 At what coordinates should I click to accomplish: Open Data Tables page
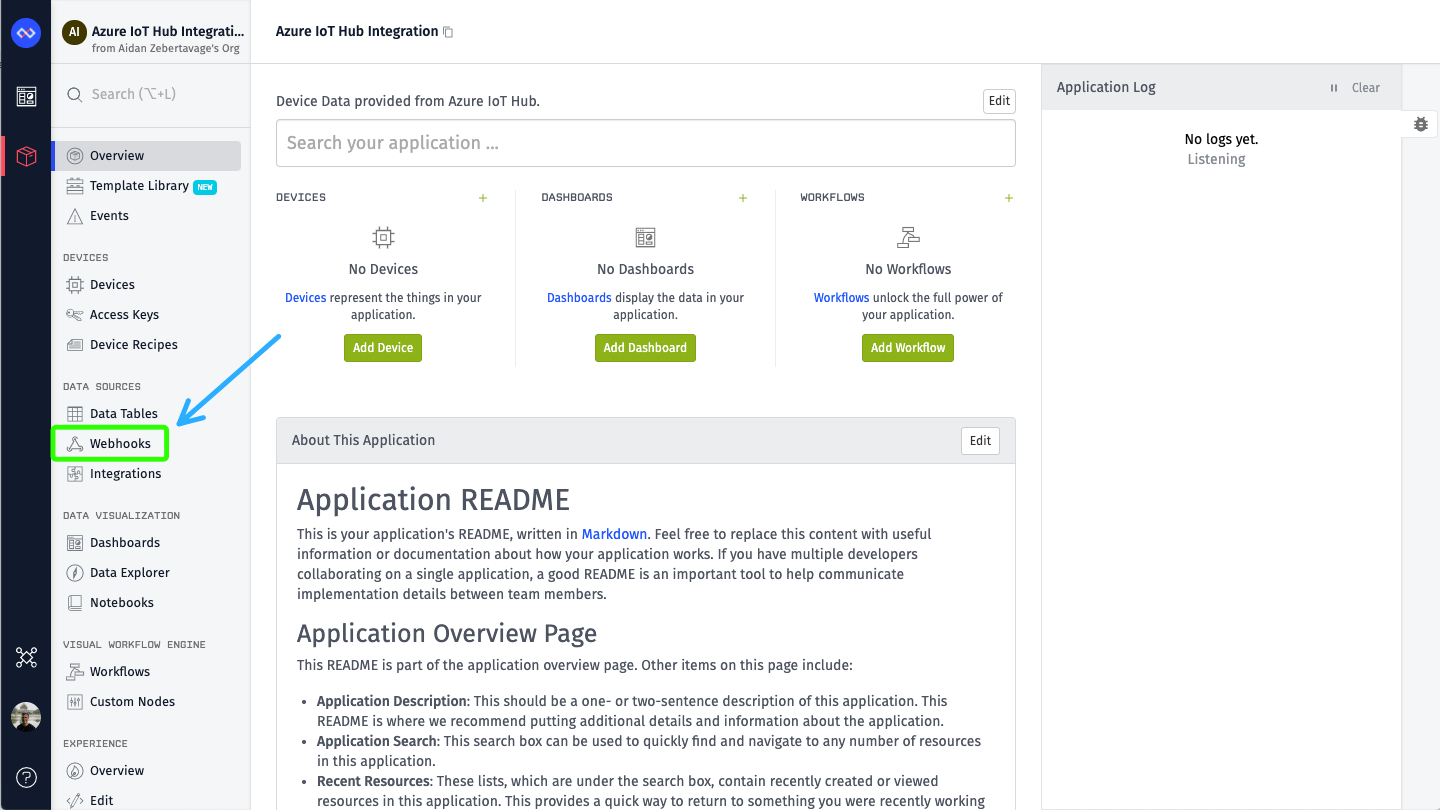point(123,414)
